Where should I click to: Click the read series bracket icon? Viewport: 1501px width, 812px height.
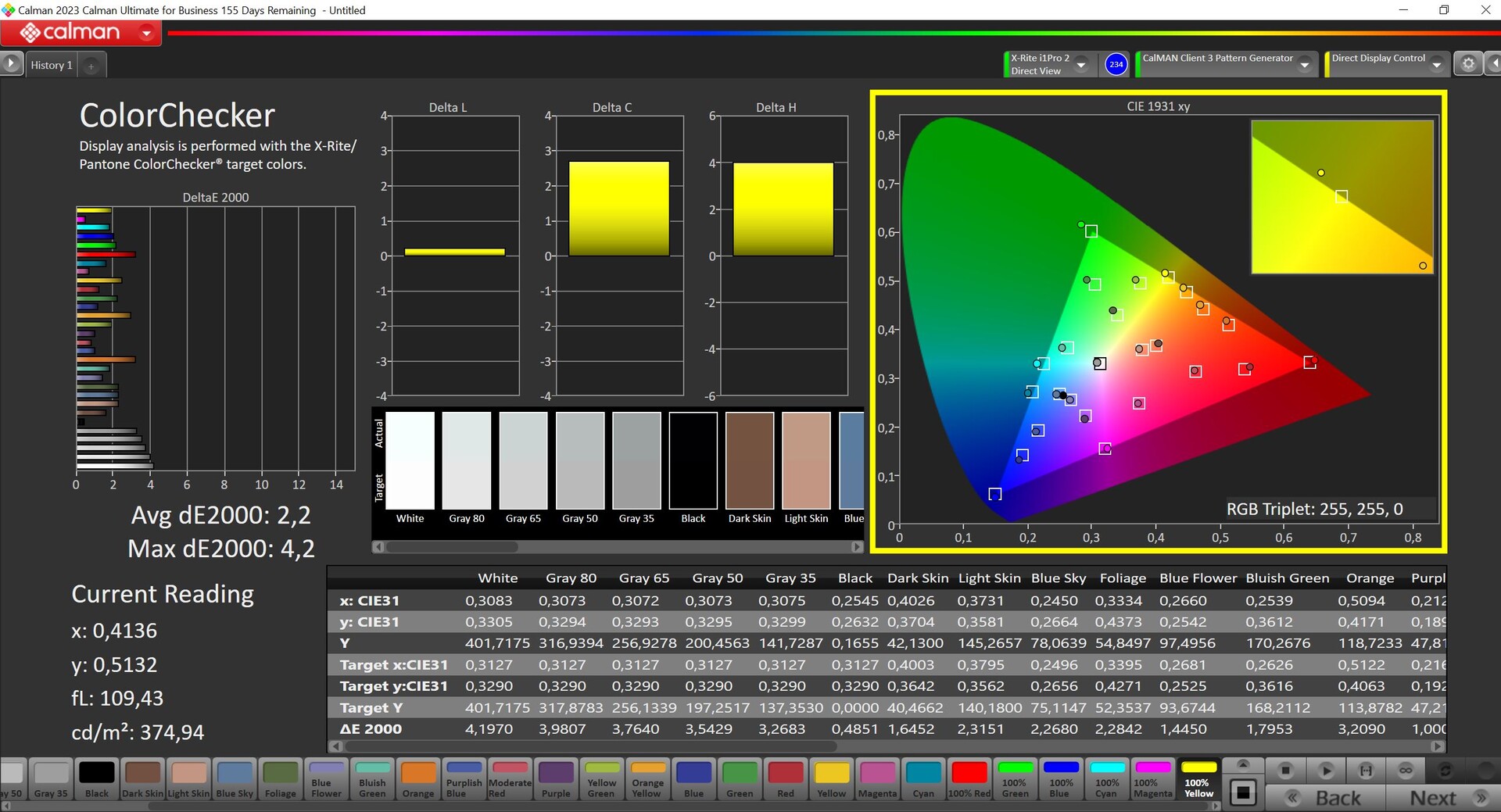pyautogui.click(x=1366, y=771)
